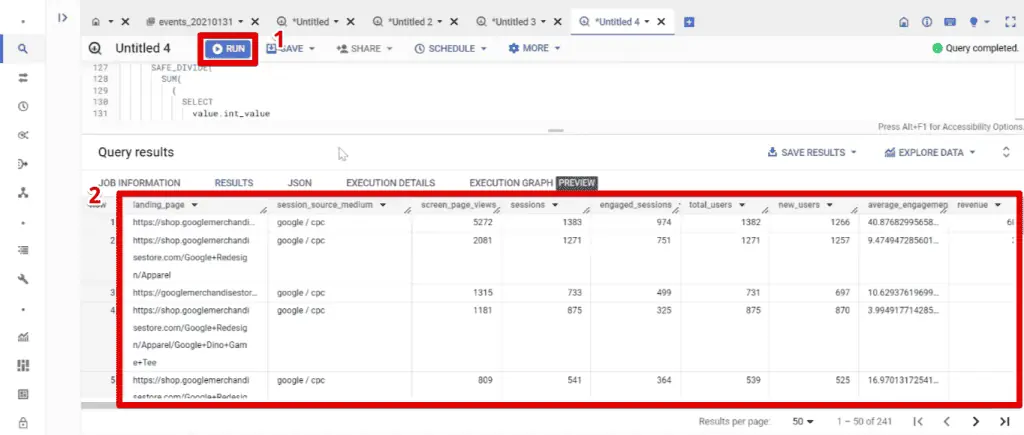Click the home icon at top right
This screenshot has height=435, width=1024.
(x=904, y=22)
